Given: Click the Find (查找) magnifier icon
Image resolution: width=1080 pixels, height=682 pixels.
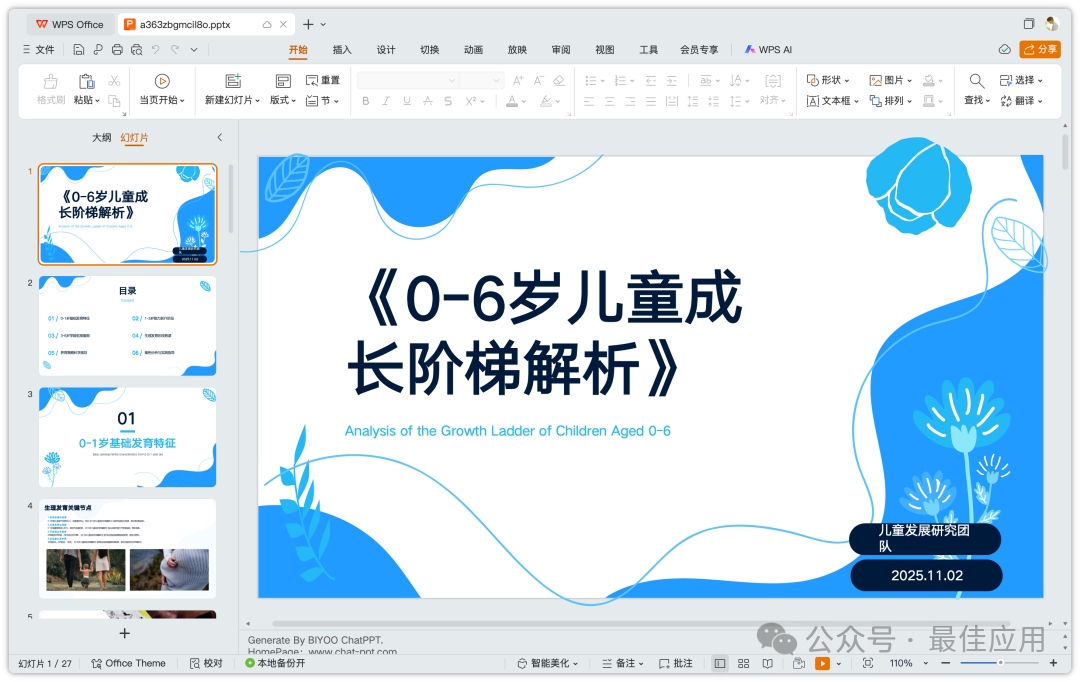Looking at the screenshot, I should pyautogui.click(x=975, y=80).
